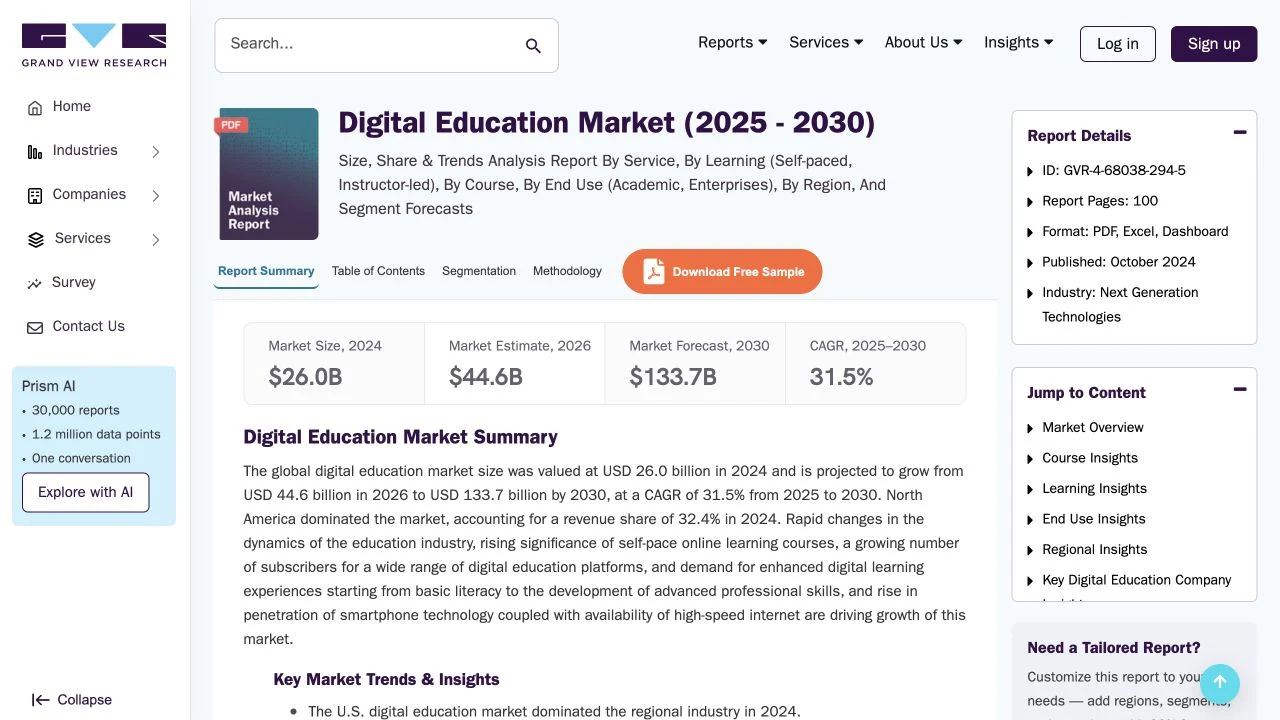Click the Log in button
Screen dimensions: 1280x720
1118,44
